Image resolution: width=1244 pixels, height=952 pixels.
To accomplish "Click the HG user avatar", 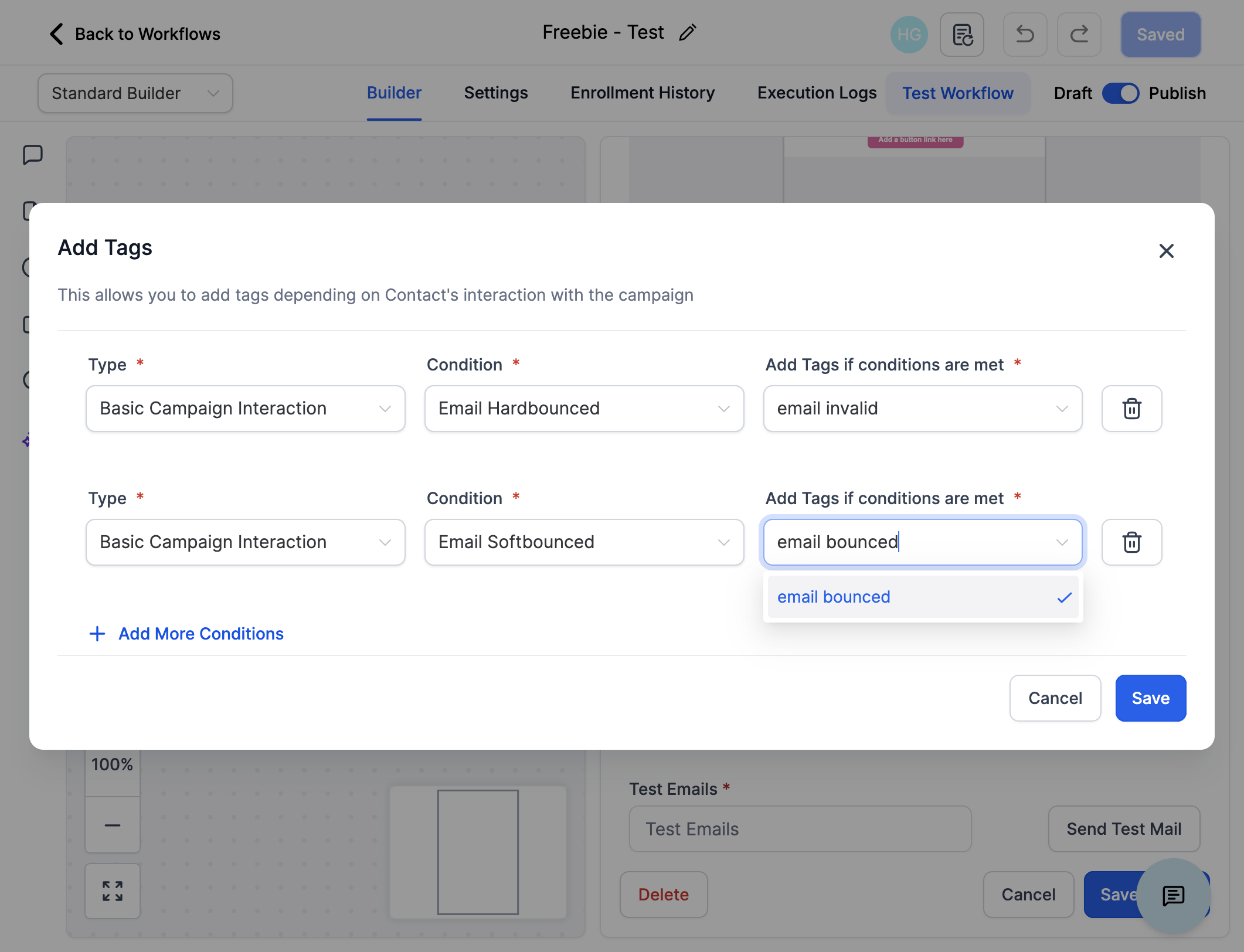I will (909, 35).
